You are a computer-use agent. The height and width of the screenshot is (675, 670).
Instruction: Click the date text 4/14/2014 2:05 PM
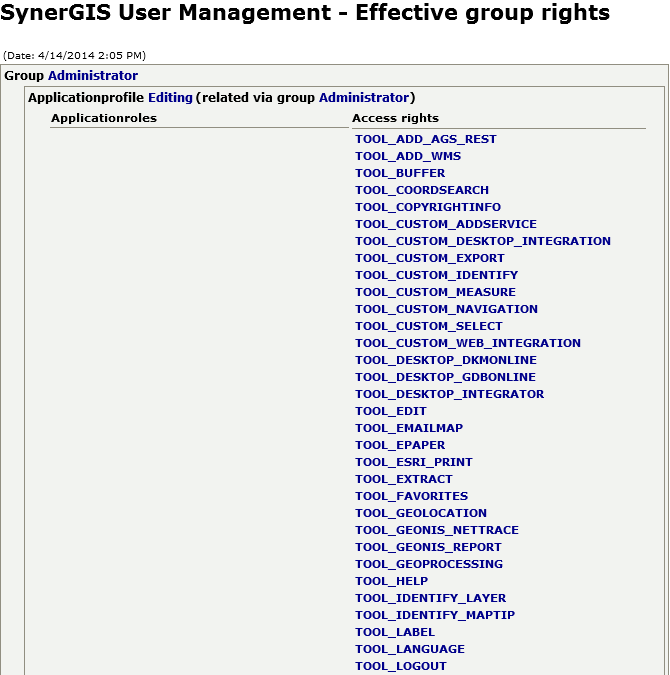[x=90, y=56]
